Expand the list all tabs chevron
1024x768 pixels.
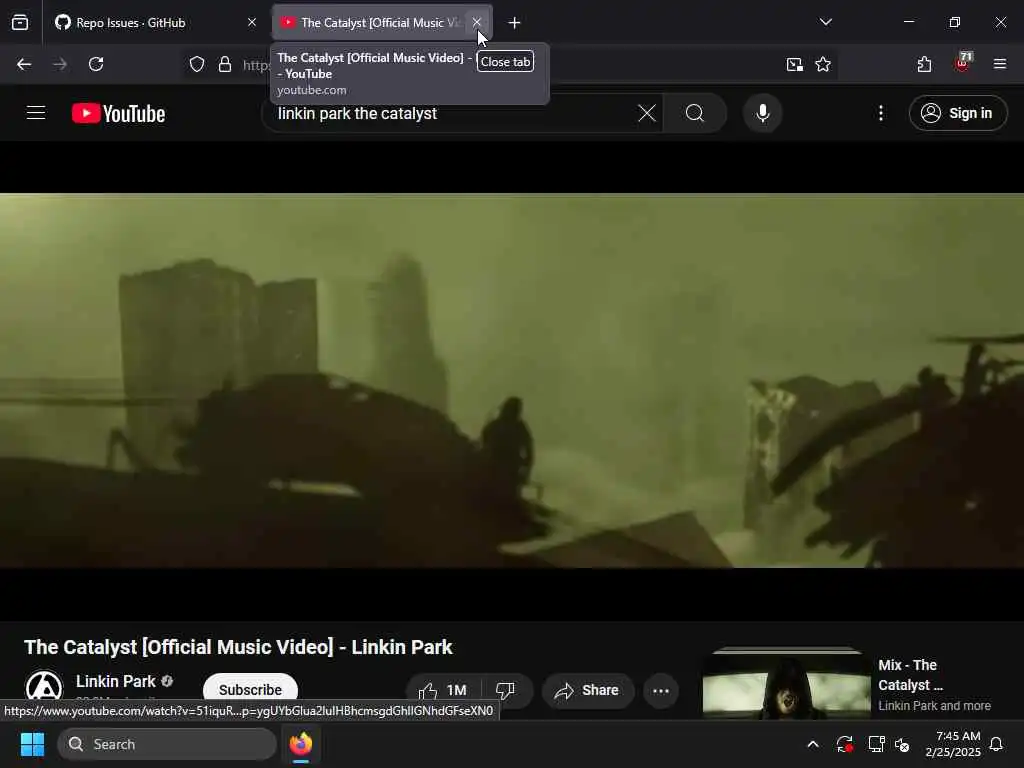coord(825,23)
